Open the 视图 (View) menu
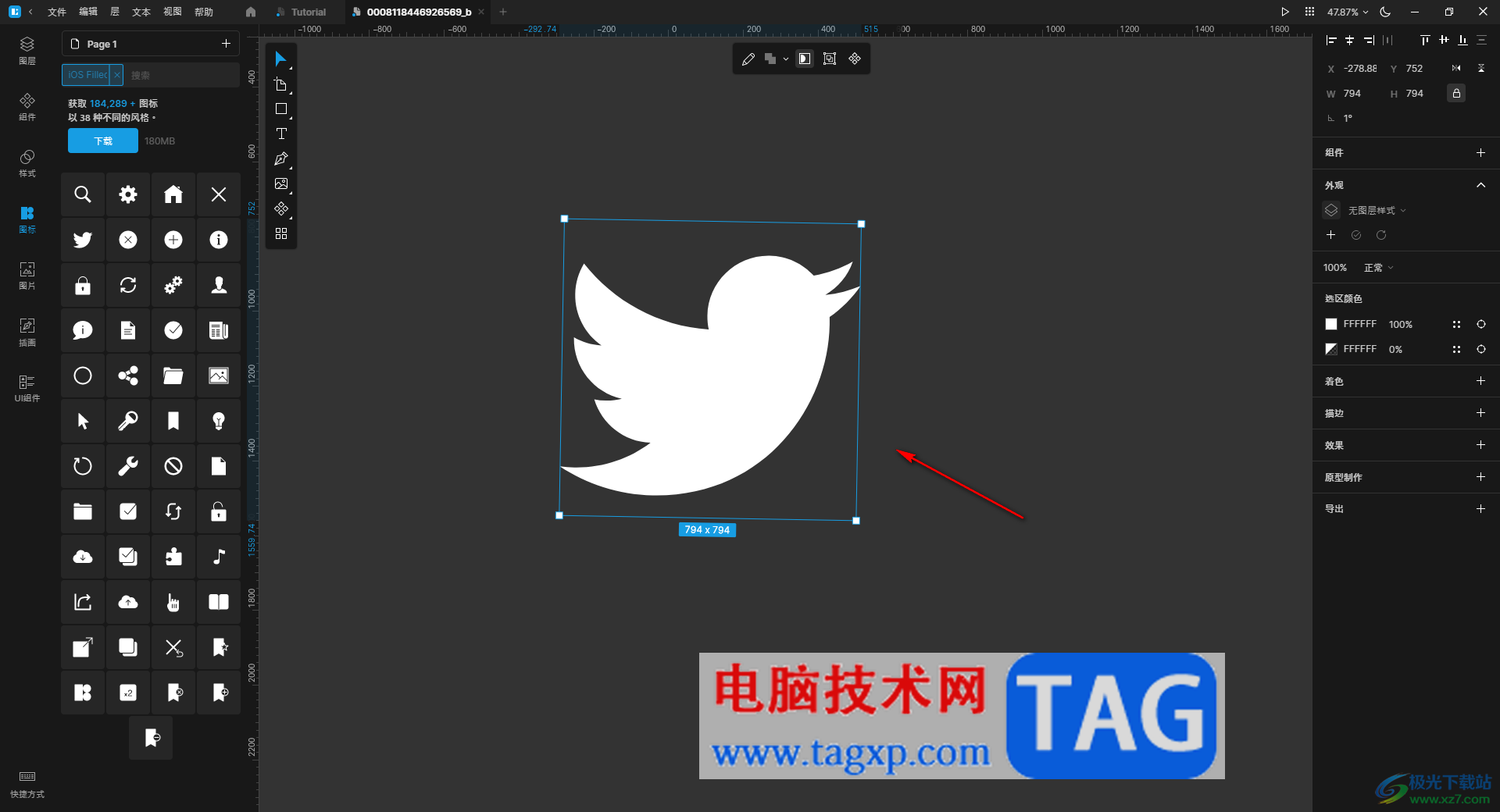1500x812 pixels. [173, 12]
